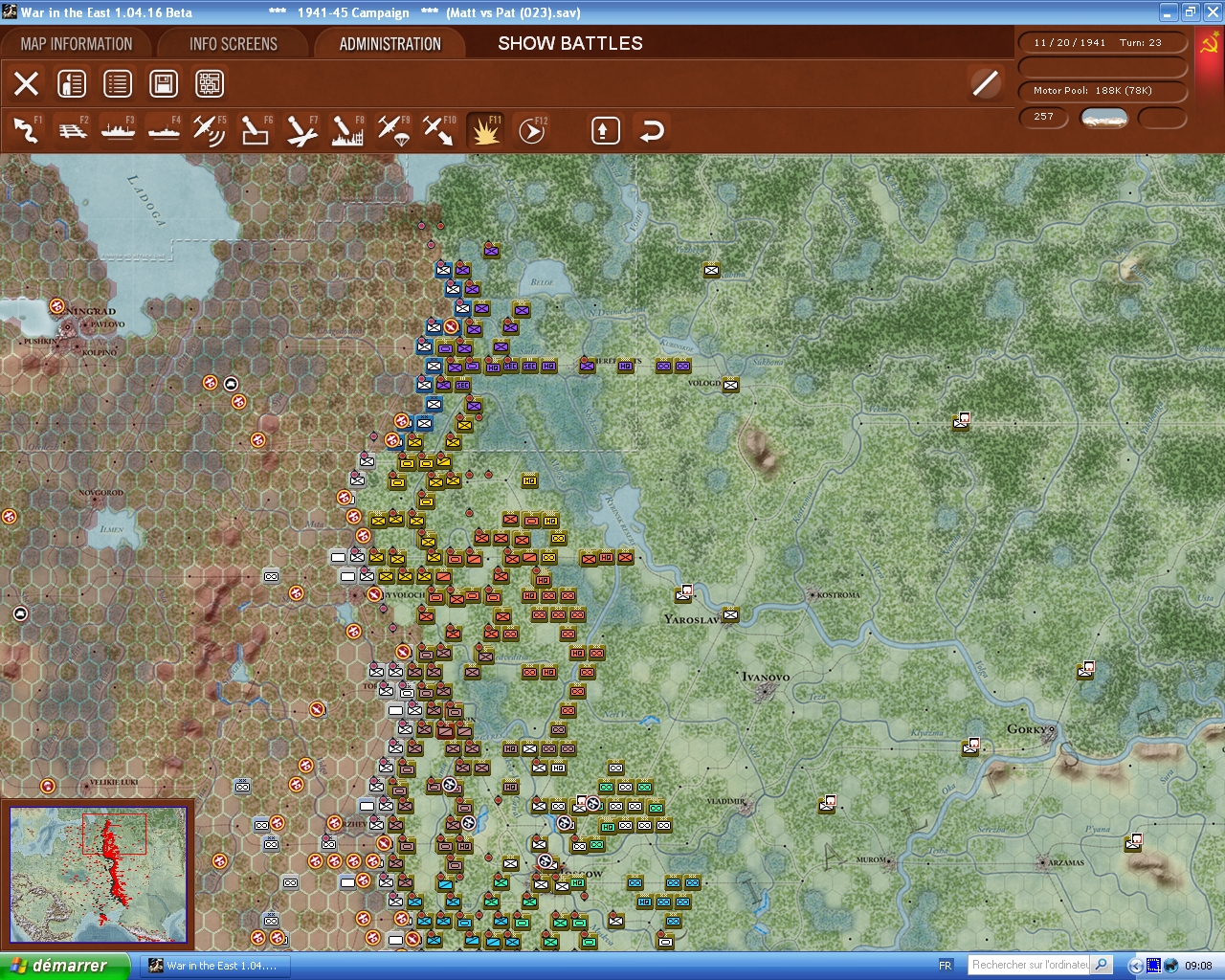
Task: Open the list preferences icon
Action: click(118, 84)
